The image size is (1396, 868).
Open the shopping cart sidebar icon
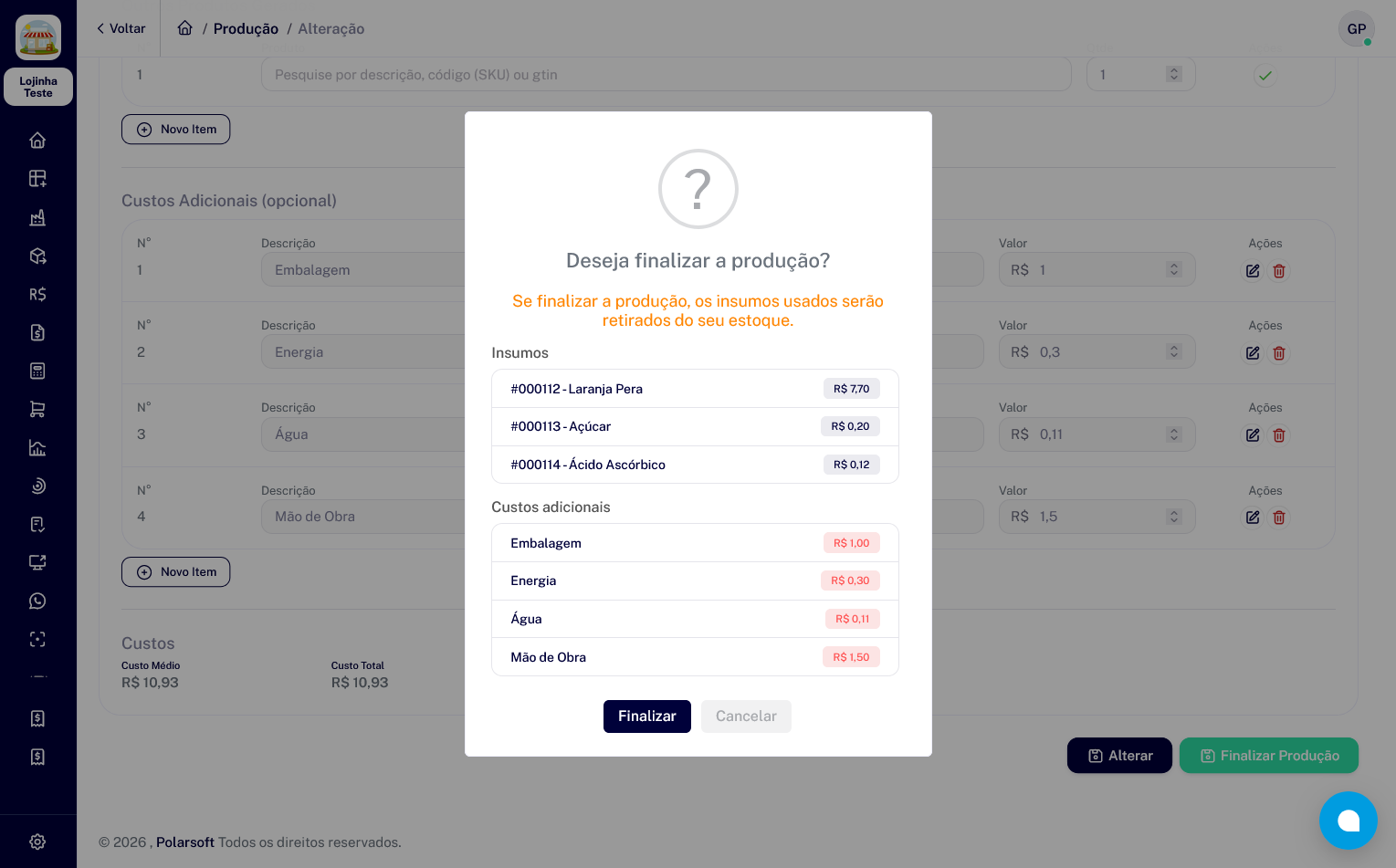(37, 409)
